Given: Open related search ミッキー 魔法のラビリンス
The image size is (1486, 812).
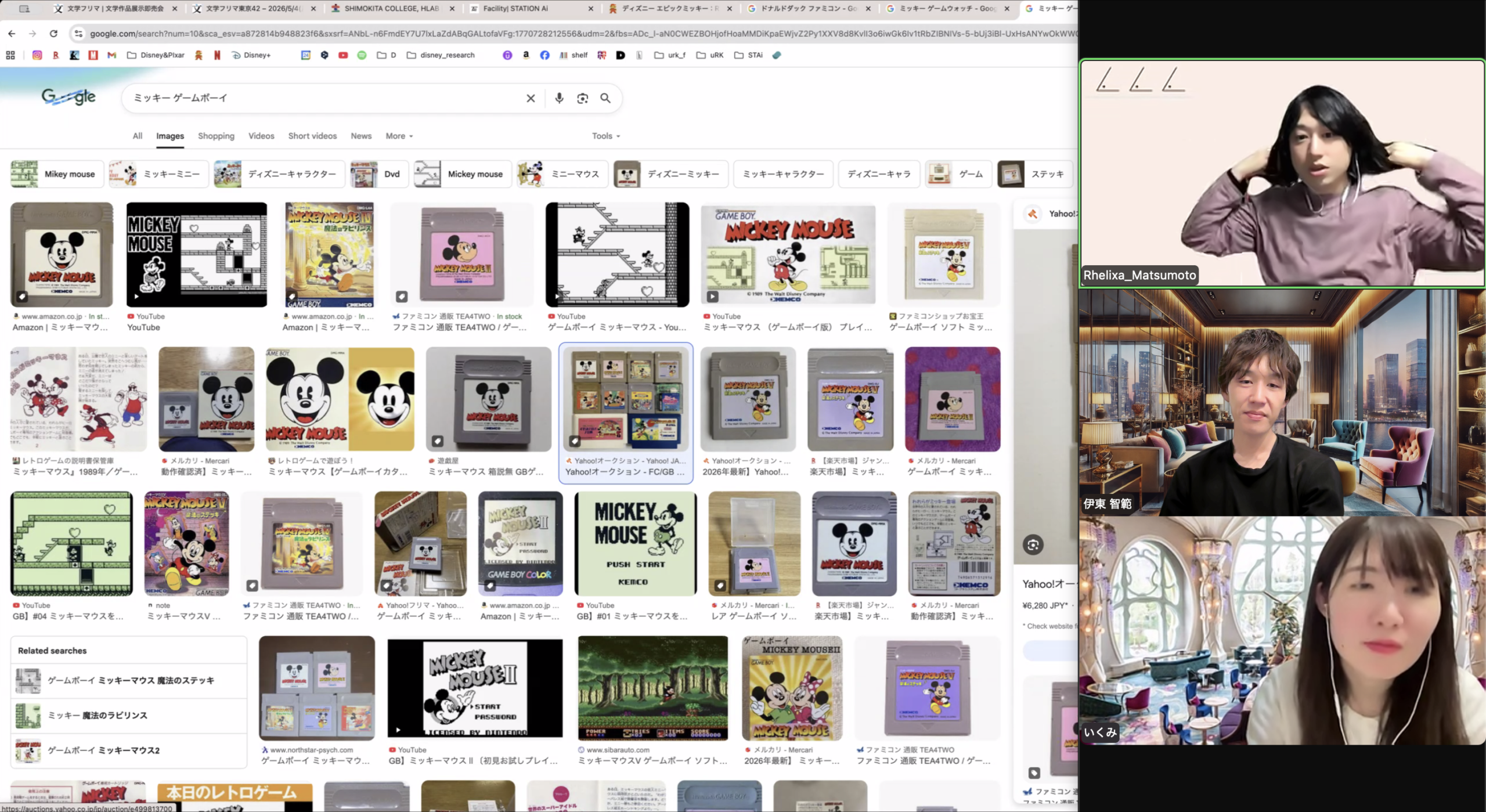Looking at the screenshot, I should (129, 716).
